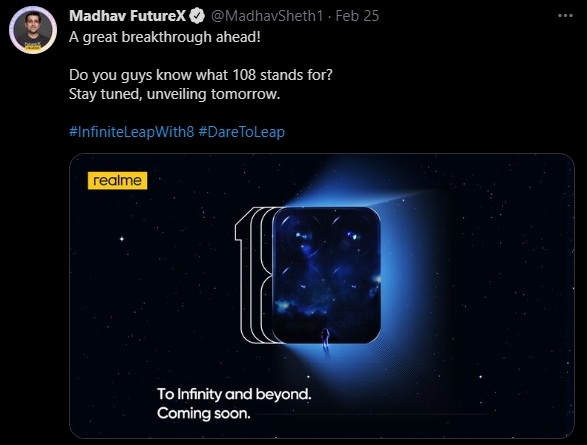Click Madhav's profile avatar picture
This screenshot has height=445, width=587.
point(33,30)
